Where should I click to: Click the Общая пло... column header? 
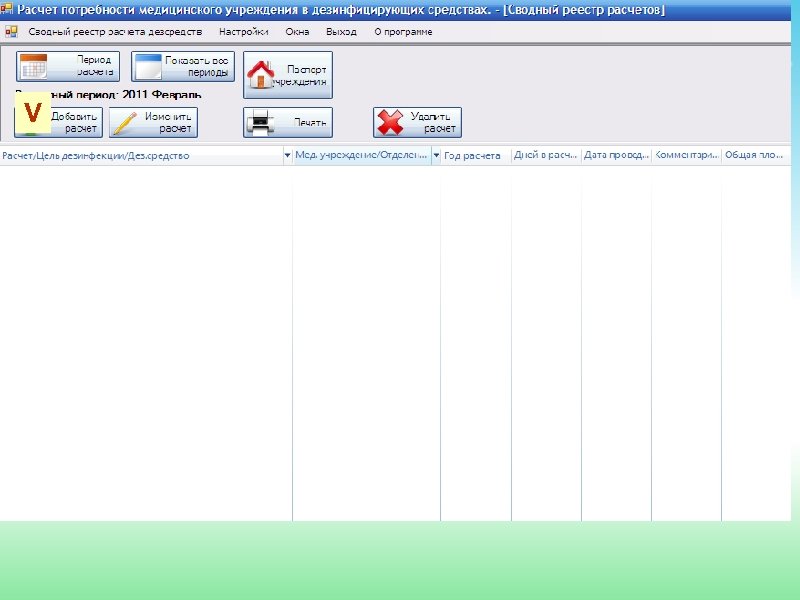[x=754, y=155]
